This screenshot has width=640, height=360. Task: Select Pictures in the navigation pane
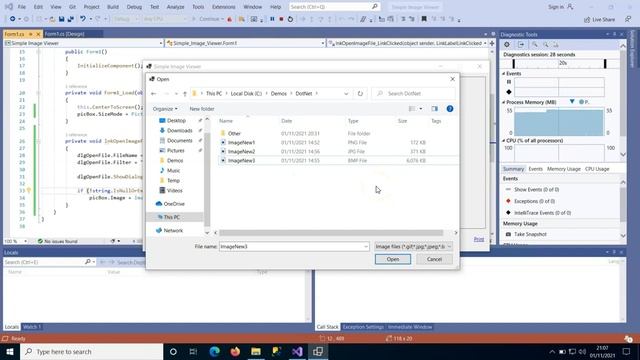176,151
